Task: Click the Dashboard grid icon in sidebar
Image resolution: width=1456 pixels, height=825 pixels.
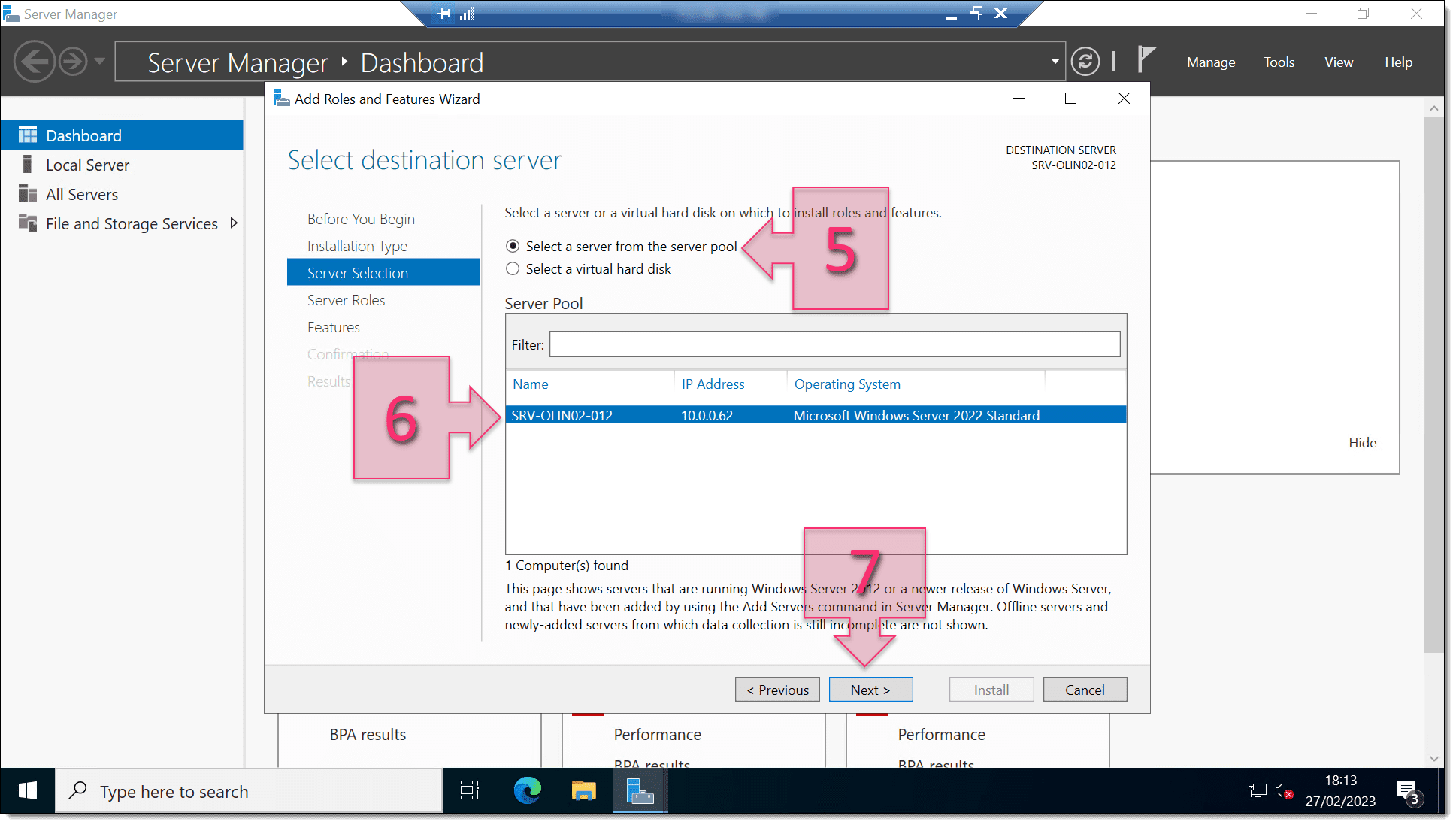Action: (28, 135)
